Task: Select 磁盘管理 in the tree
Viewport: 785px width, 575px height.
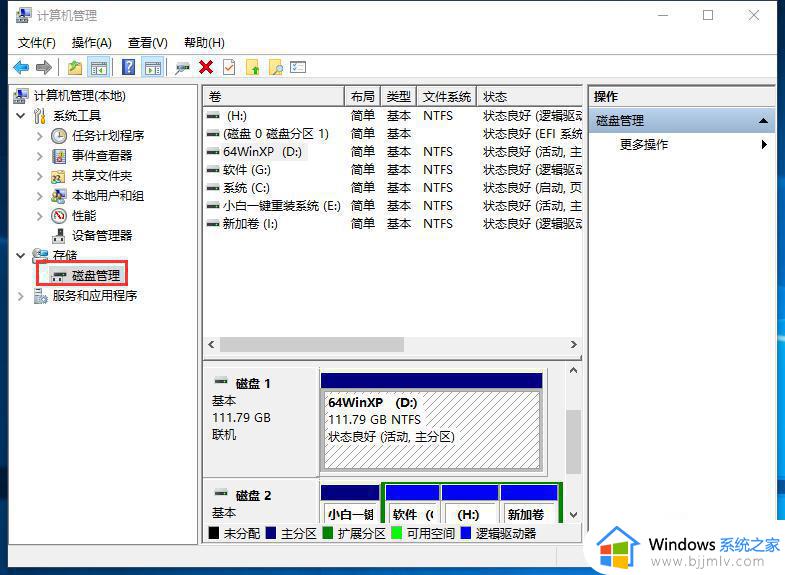Action: (96, 275)
